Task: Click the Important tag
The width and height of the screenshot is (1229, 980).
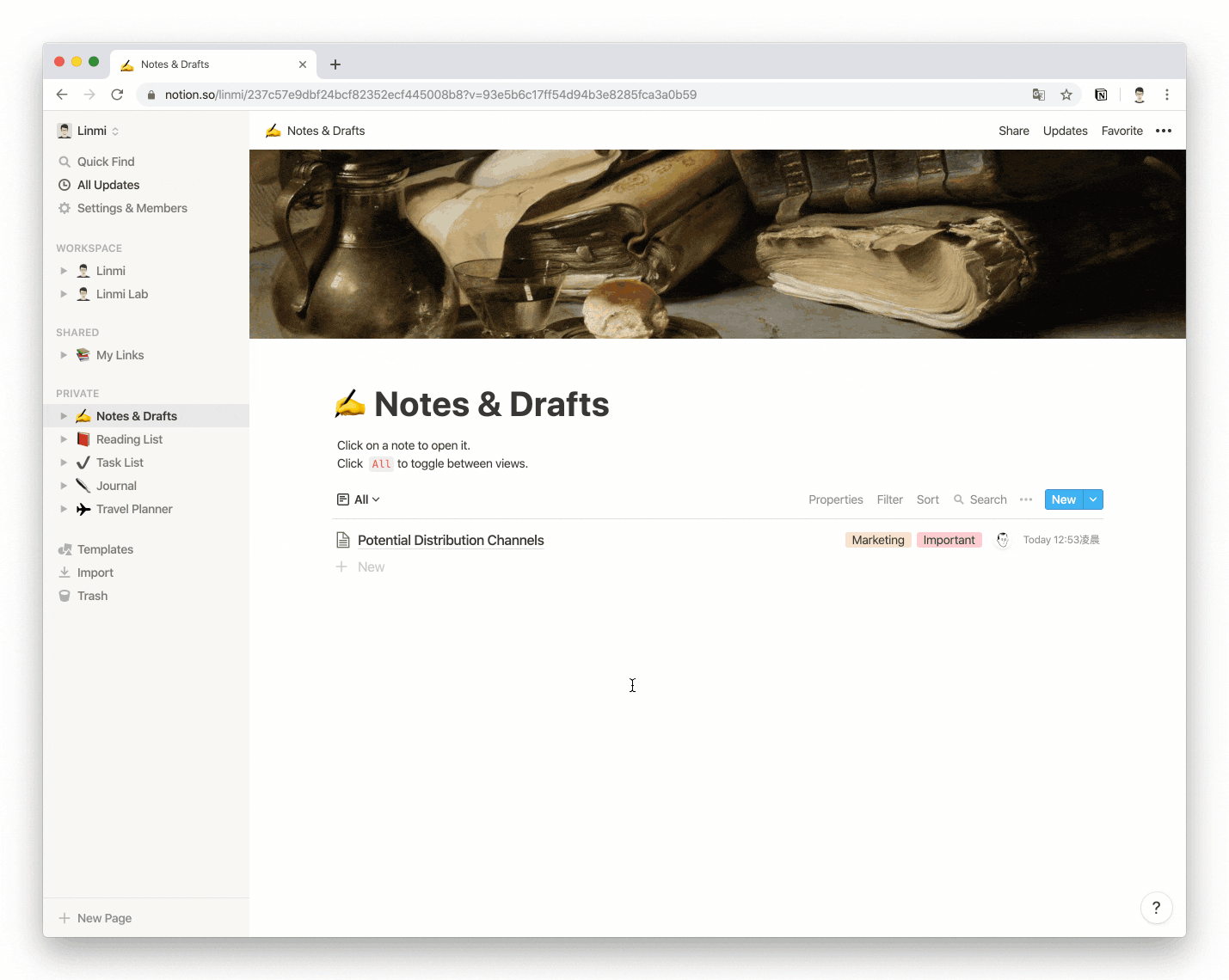Action: point(949,540)
